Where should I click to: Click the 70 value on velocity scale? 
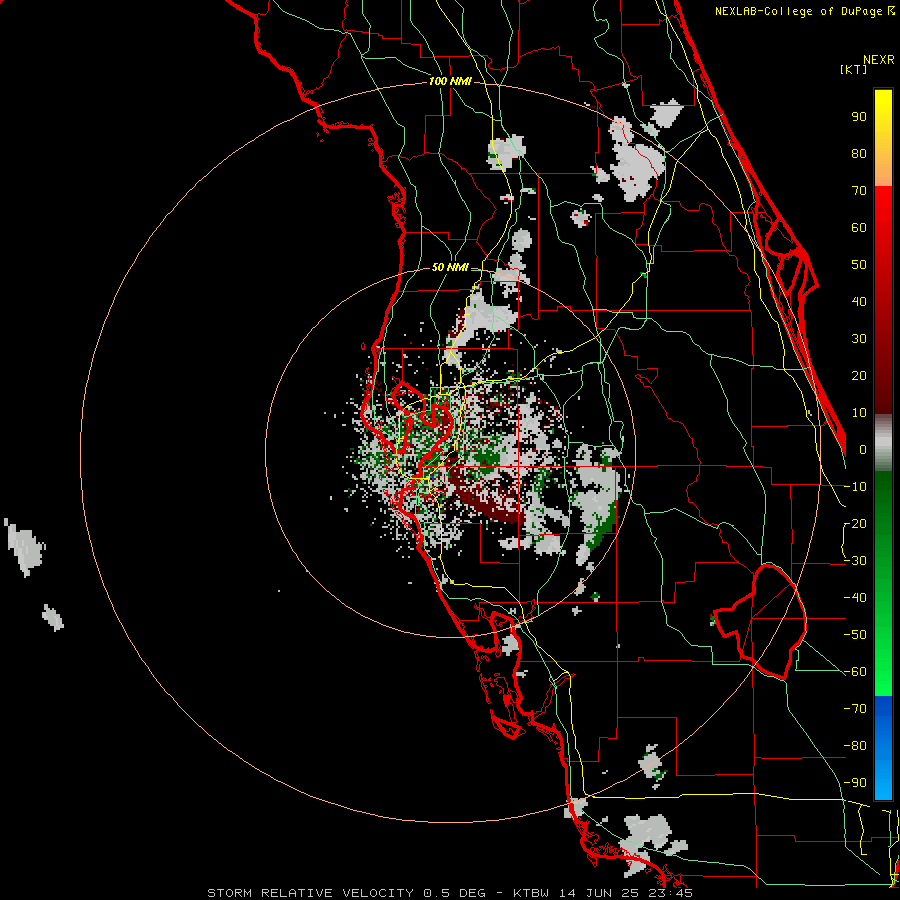pos(859,191)
